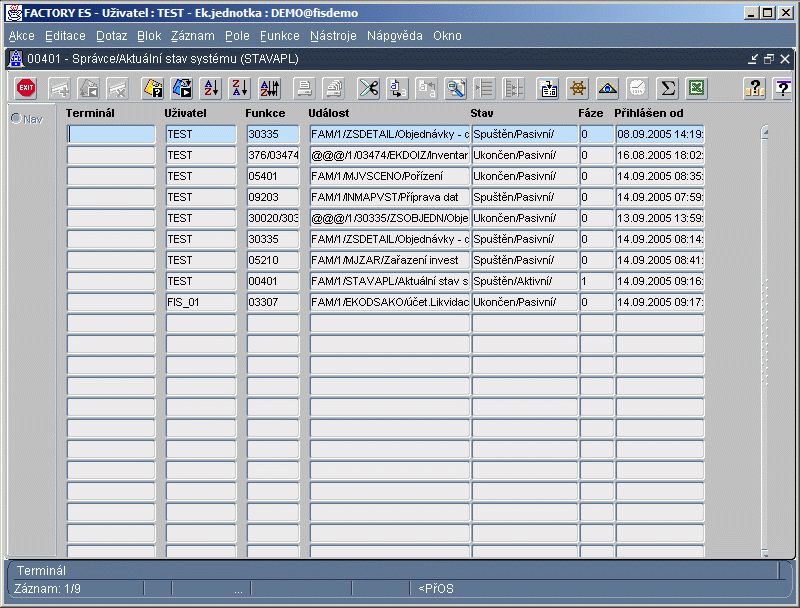800x608 pixels.
Task: Minimize the inner STAVAPL window
Action: 753,59
